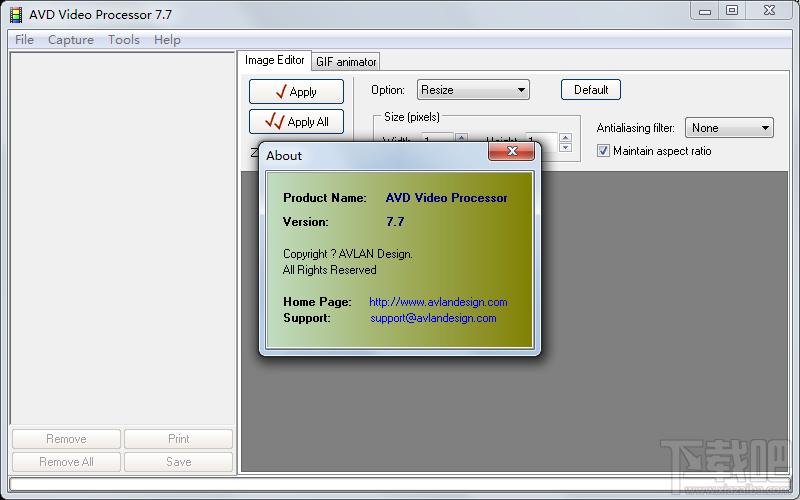Open the Tools menu
This screenshot has width=800, height=500.
click(x=124, y=40)
